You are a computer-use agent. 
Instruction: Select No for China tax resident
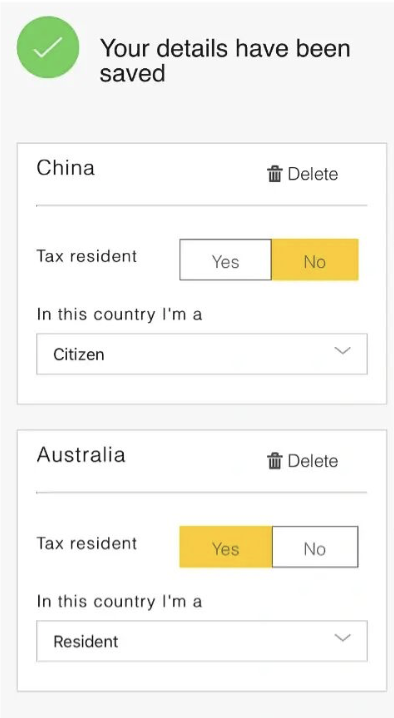click(x=315, y=260)
